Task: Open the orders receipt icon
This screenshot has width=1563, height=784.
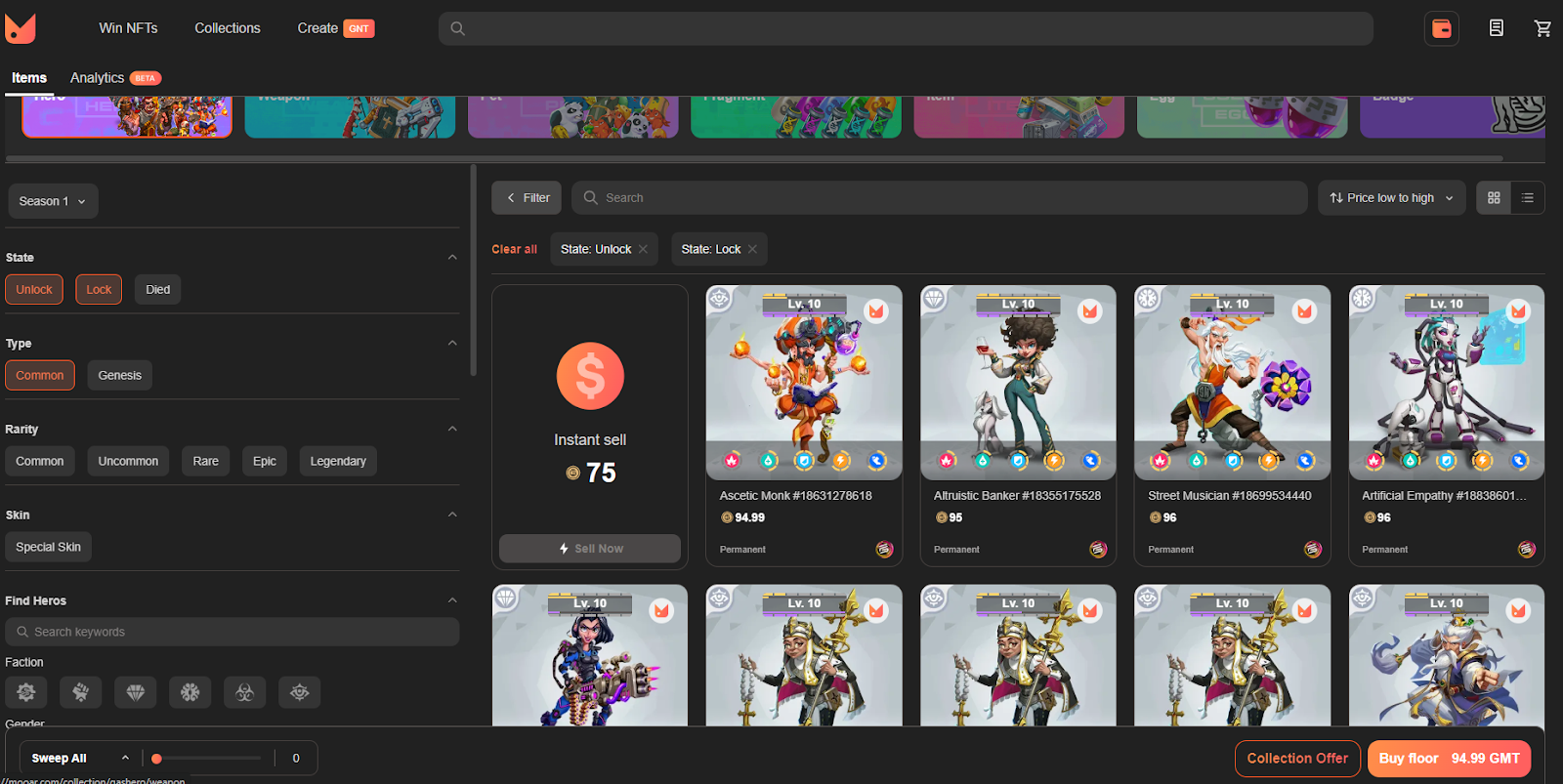Action: pos(1496,28)
